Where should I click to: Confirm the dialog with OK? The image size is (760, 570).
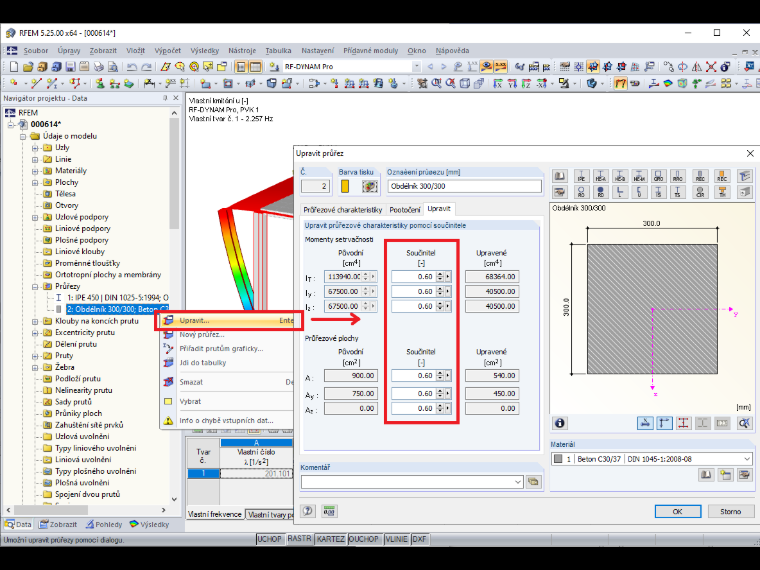click(678, 511)
